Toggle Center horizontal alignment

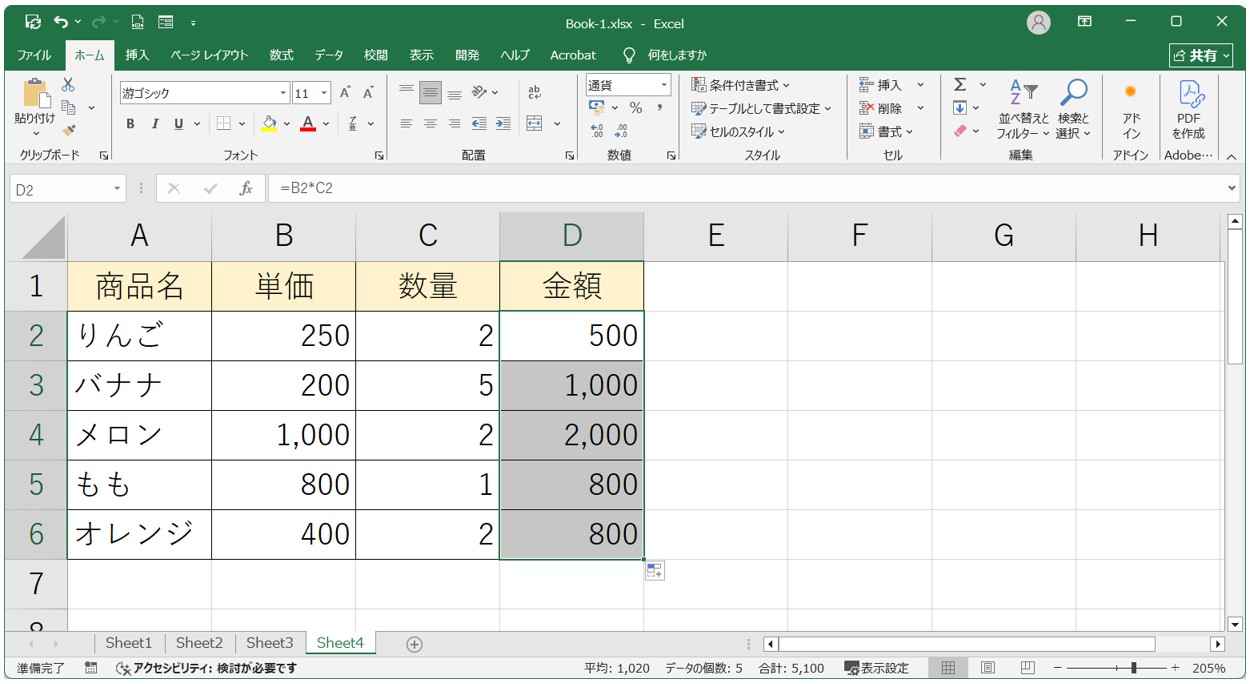430,124
